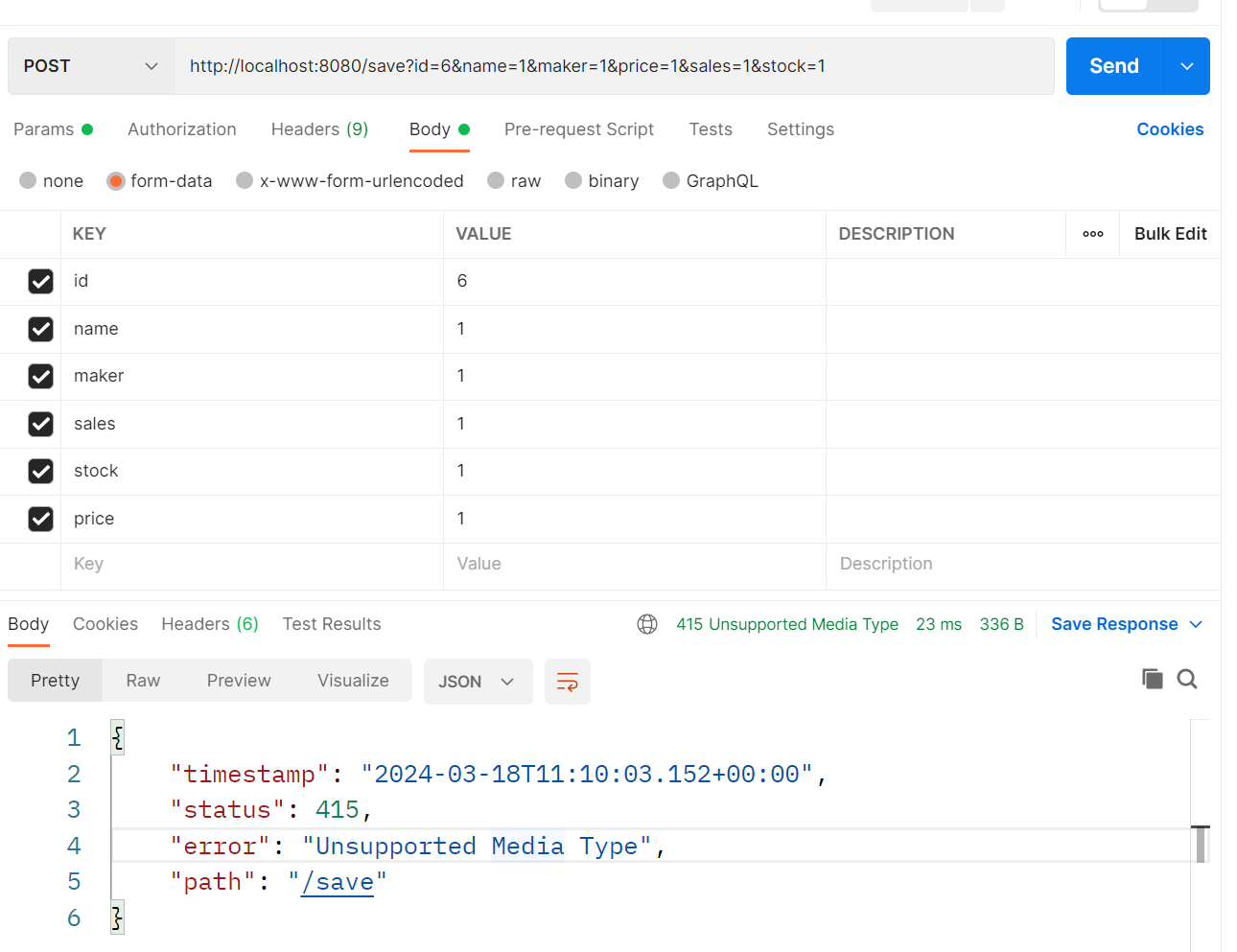The height and width of the screenshot is (952, 1237).
Task: Open the request Settings tab
Action: click(801, 129)
